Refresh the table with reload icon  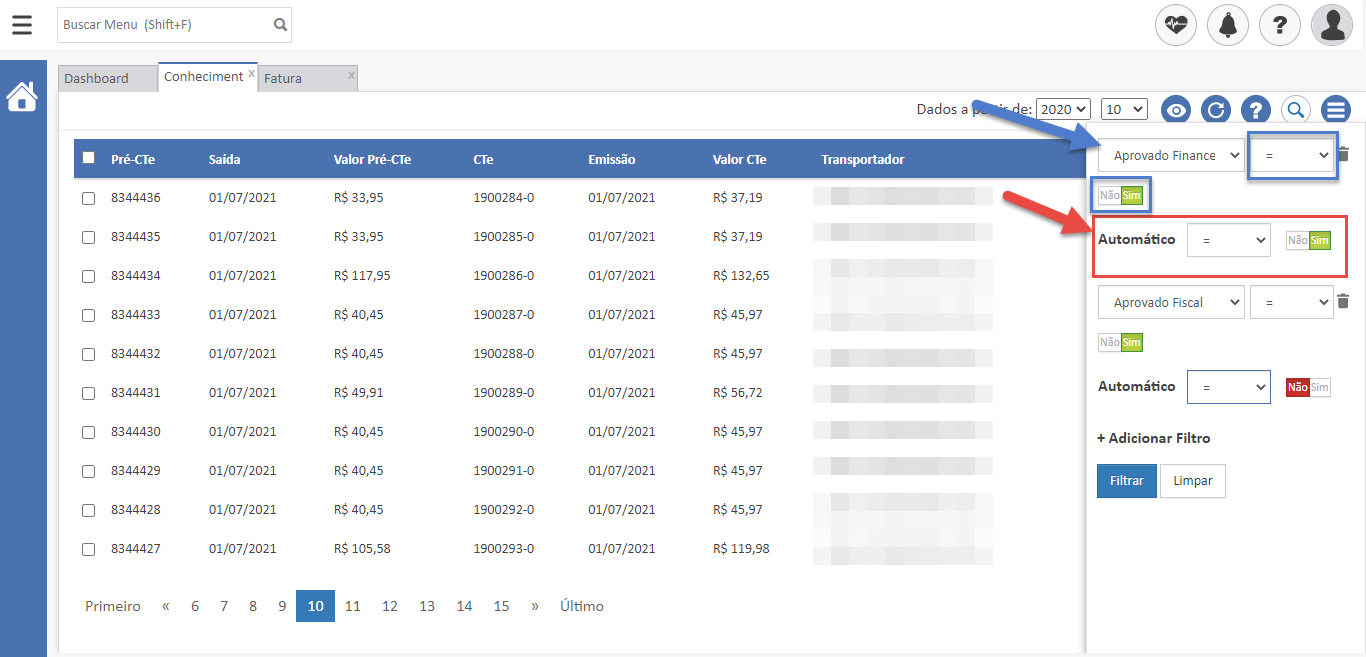click(1215, 110)
